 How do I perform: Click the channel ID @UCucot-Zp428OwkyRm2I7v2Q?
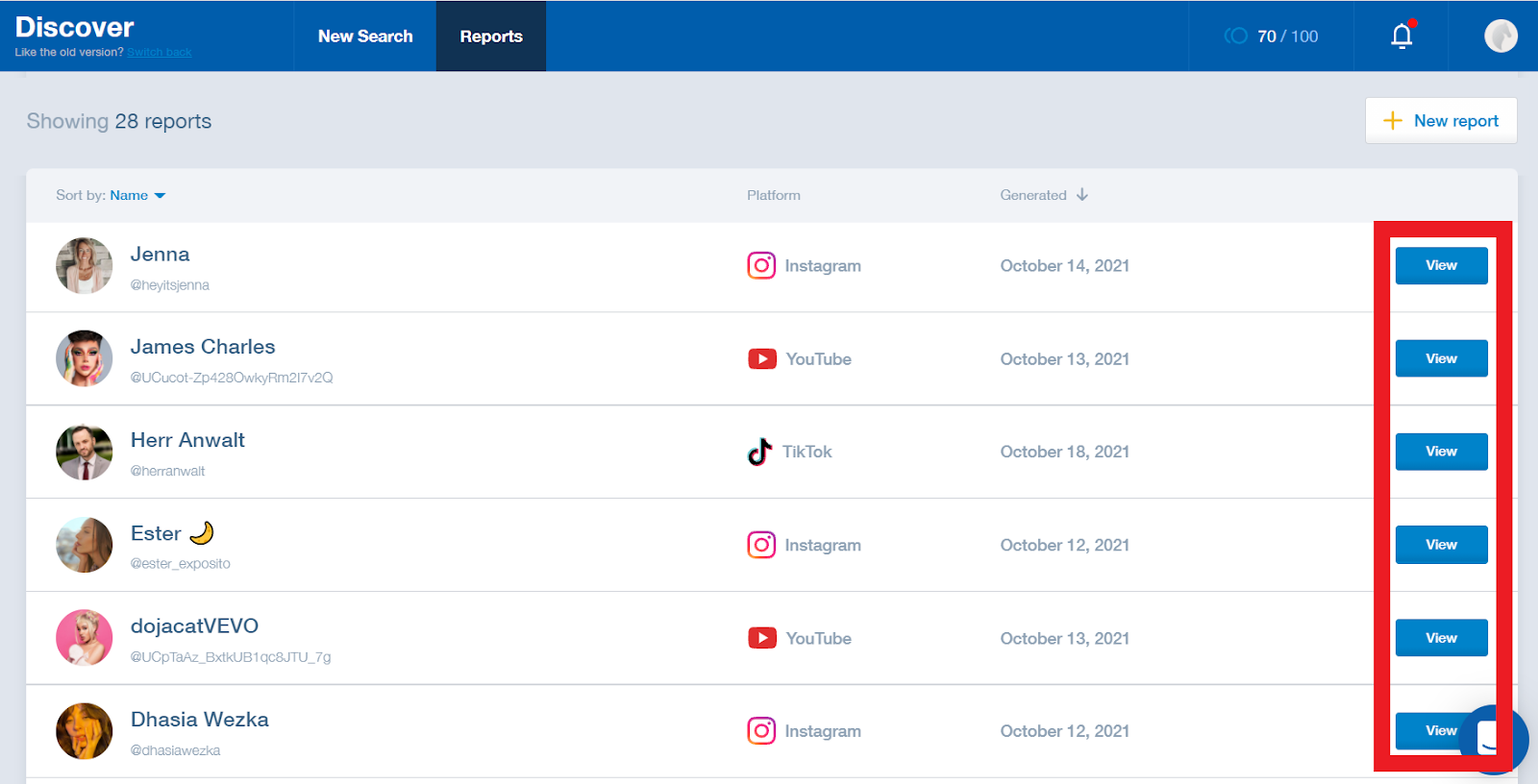[232, 378]
